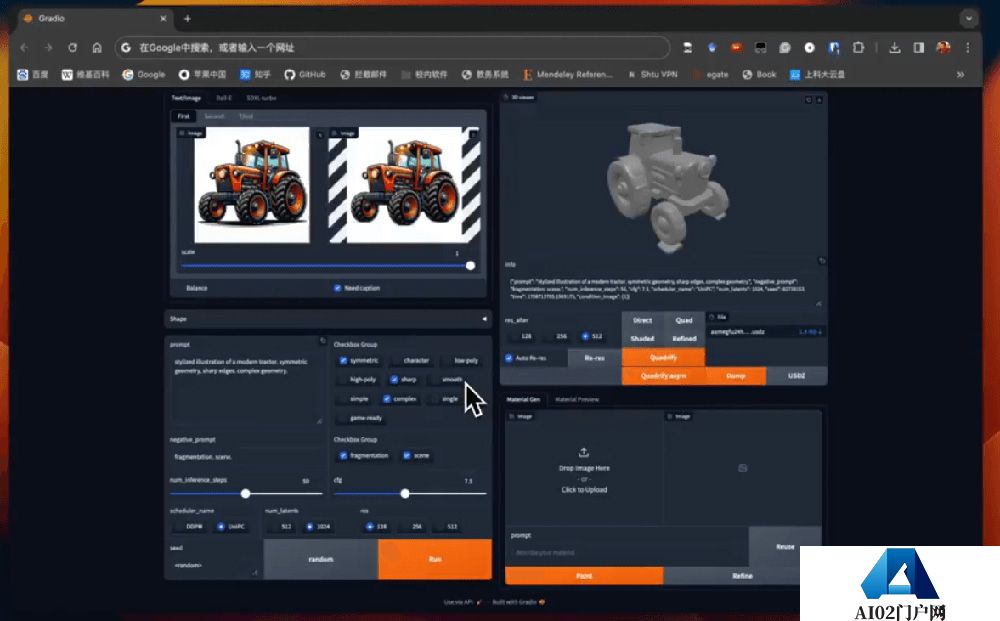1000x621 pixels.
Task: Click the Quadrify button
Action: click(x=663, y=357)
